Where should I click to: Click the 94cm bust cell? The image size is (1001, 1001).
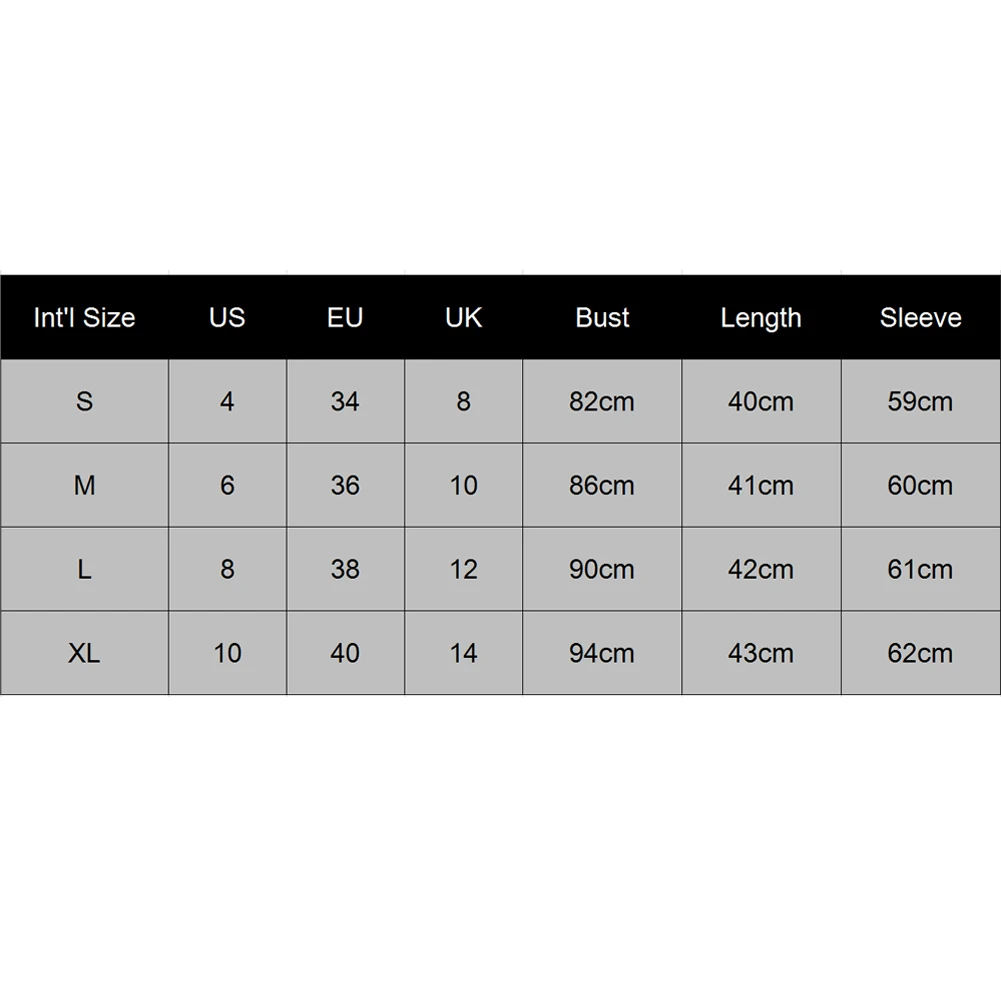(x=602, y=652)
